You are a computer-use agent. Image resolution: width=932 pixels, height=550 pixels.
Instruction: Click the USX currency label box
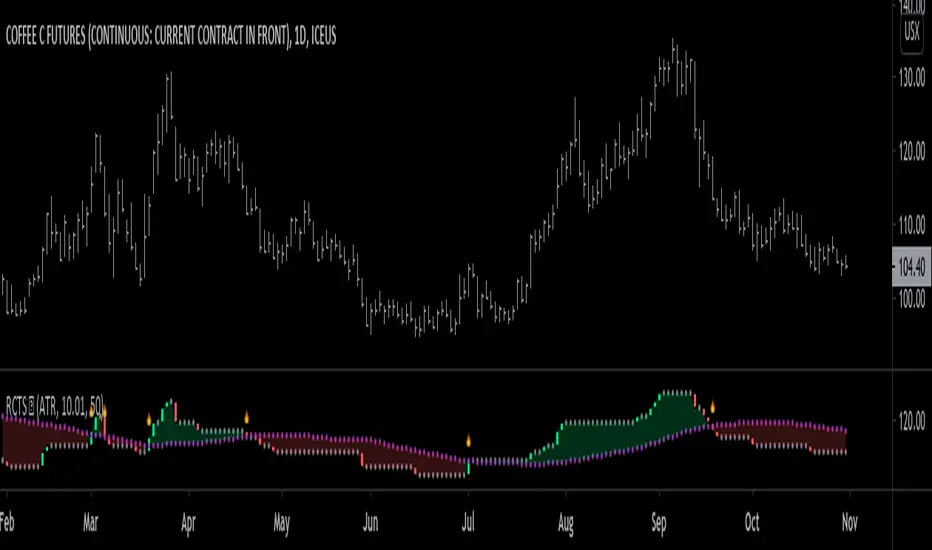click(911, 30)
